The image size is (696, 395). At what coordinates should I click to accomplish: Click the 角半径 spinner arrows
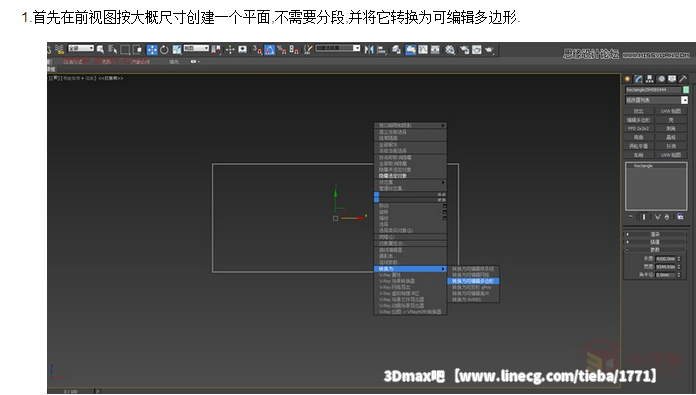coord(679,275)
